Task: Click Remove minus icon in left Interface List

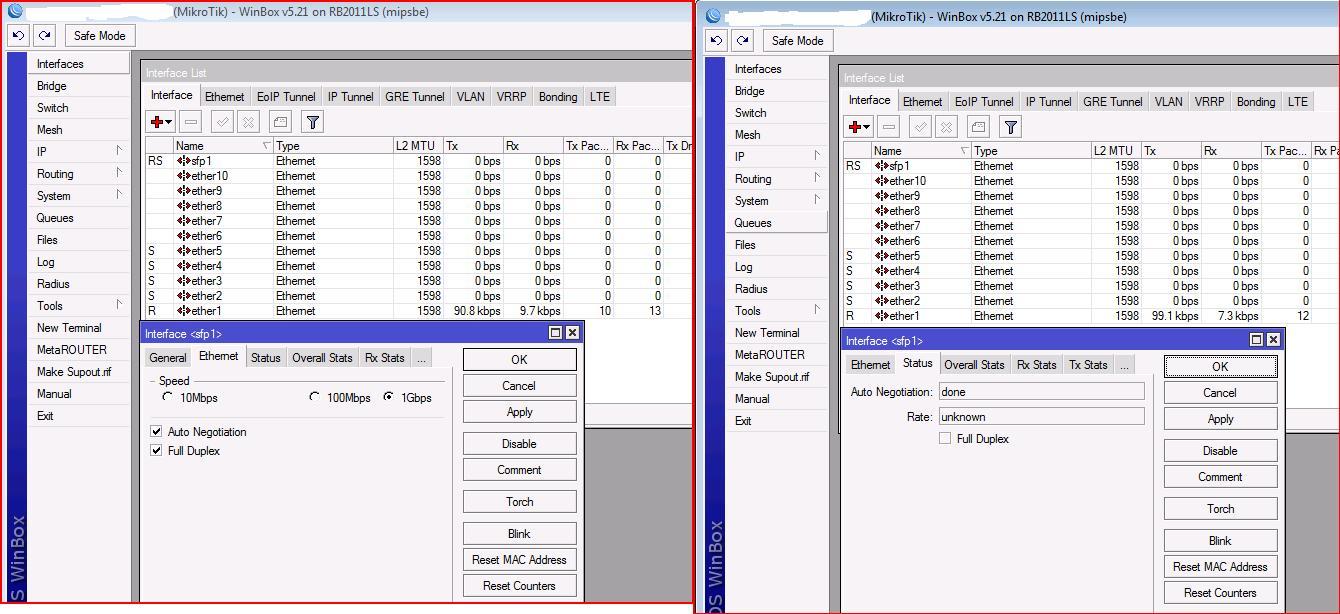Action: tap(191, 122)
